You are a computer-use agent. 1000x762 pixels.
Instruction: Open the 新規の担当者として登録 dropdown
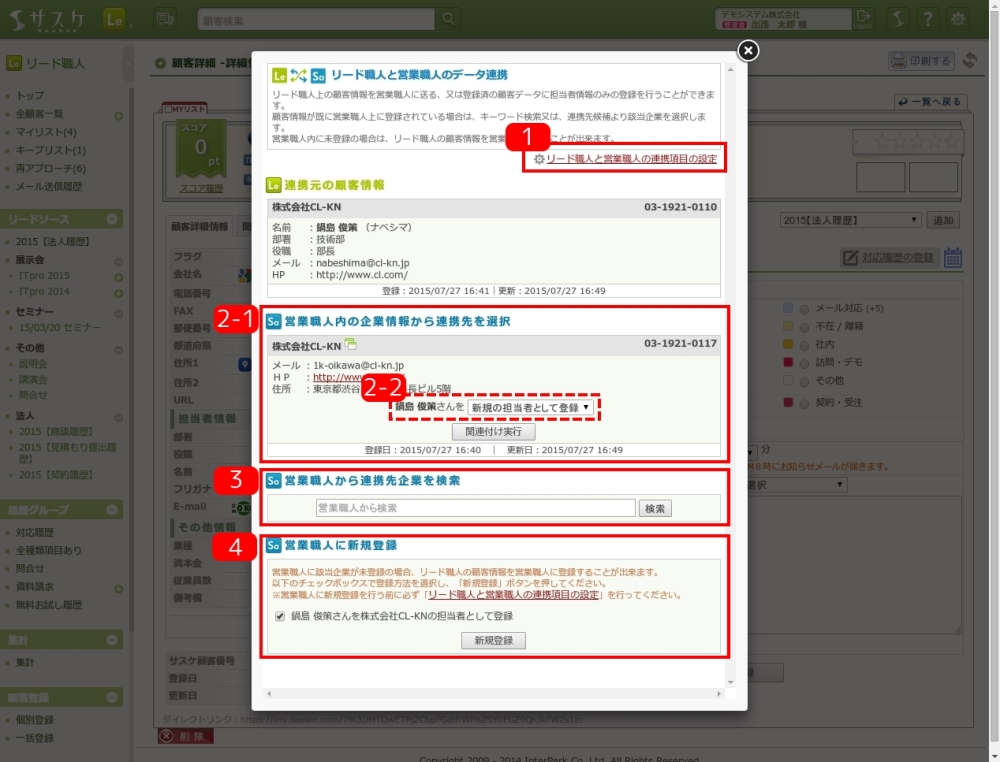[530, 407]
